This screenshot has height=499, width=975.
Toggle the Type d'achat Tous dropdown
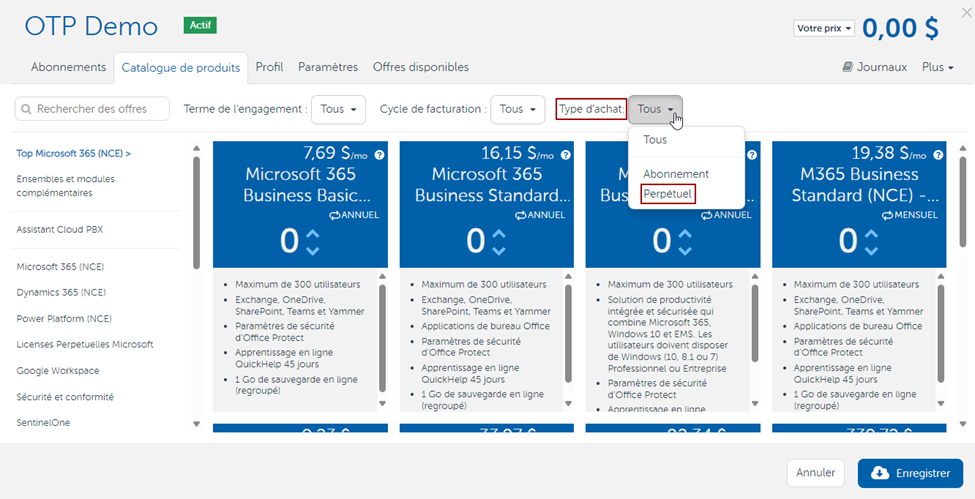pos(655,110)
